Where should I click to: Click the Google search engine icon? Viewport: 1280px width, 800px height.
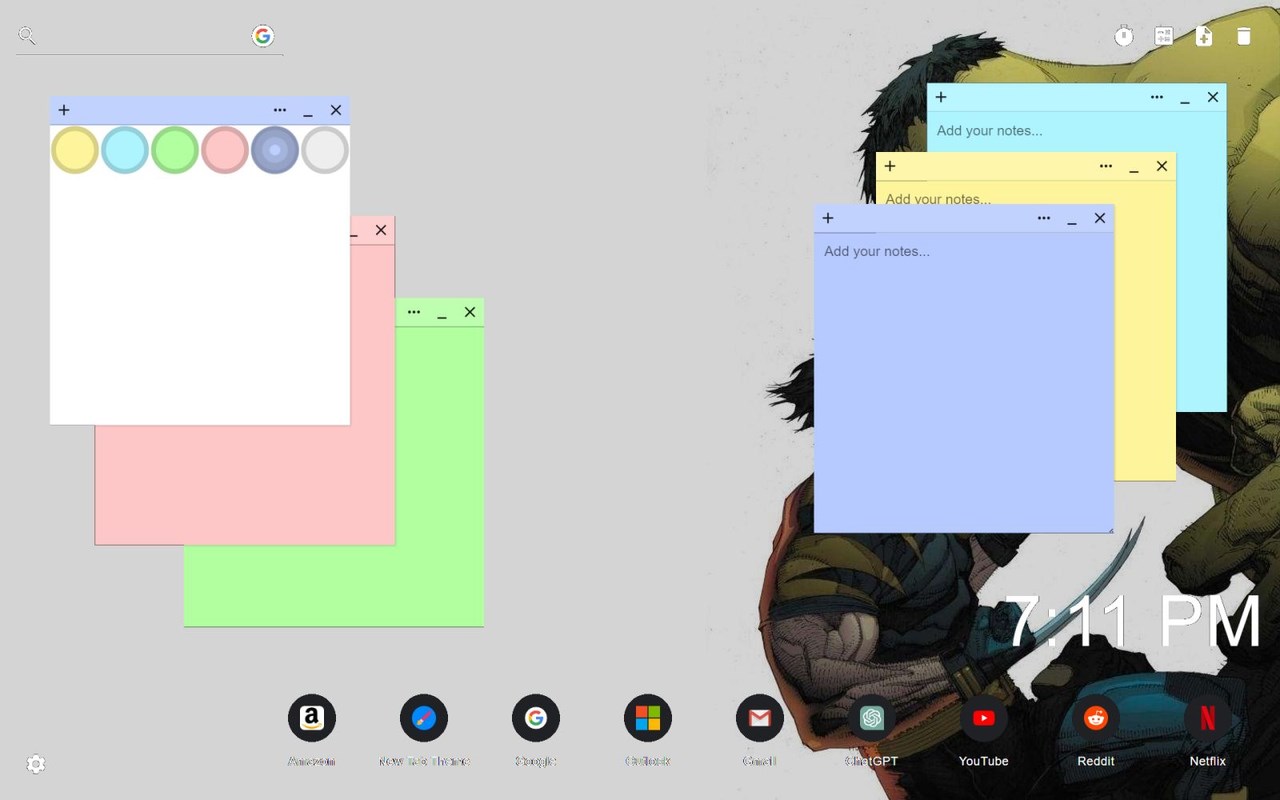click(262, 36)
